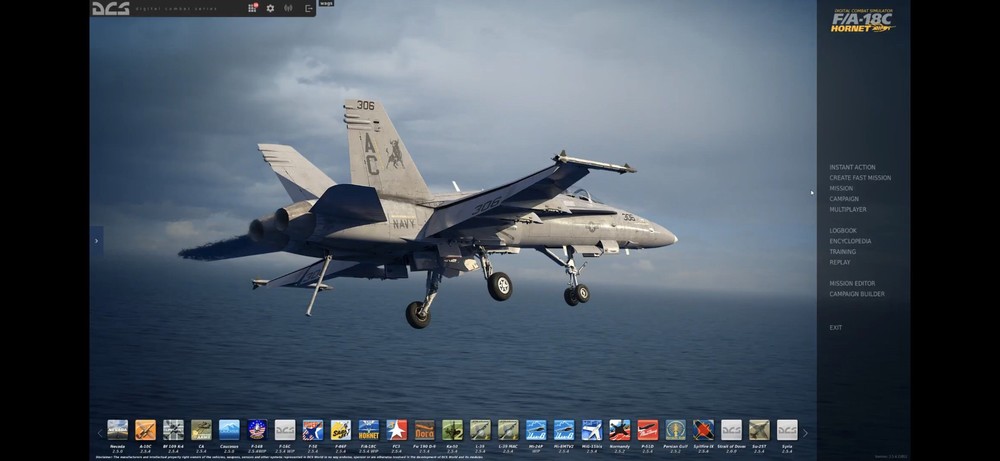The height and width of the screenshot is (461, 1000).
Task: Select the F/A-18C Hornet module icon
Action: (369, 430)
